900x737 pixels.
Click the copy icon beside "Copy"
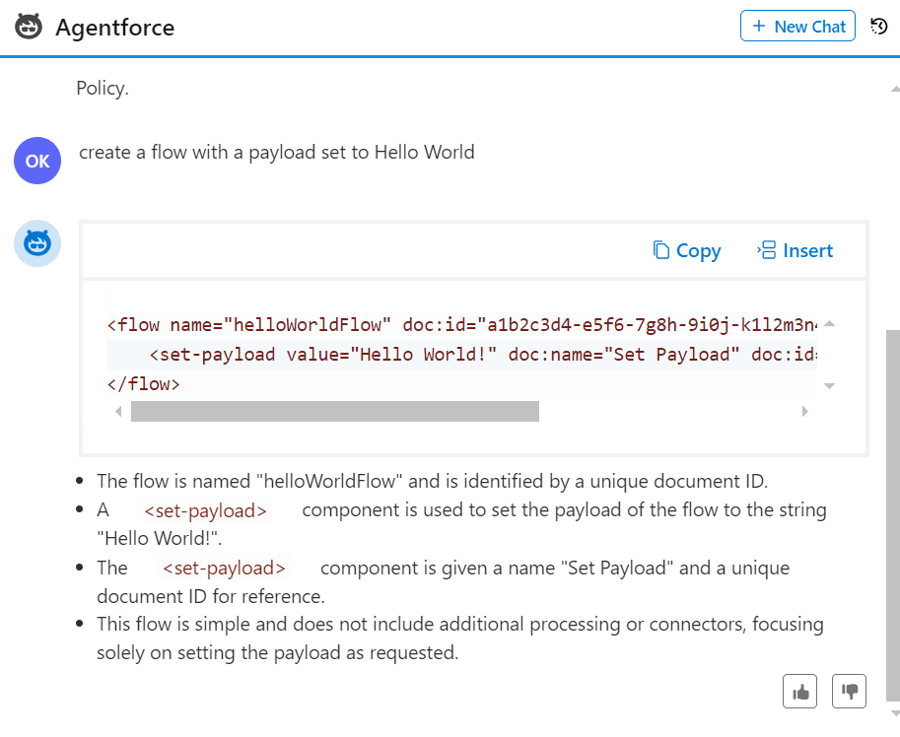pos(660,250)
